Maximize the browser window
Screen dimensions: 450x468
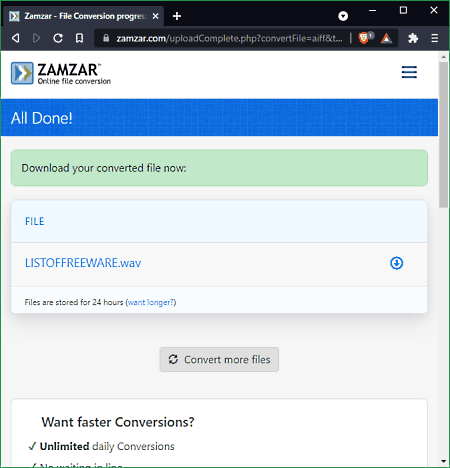tap(403, 10)
